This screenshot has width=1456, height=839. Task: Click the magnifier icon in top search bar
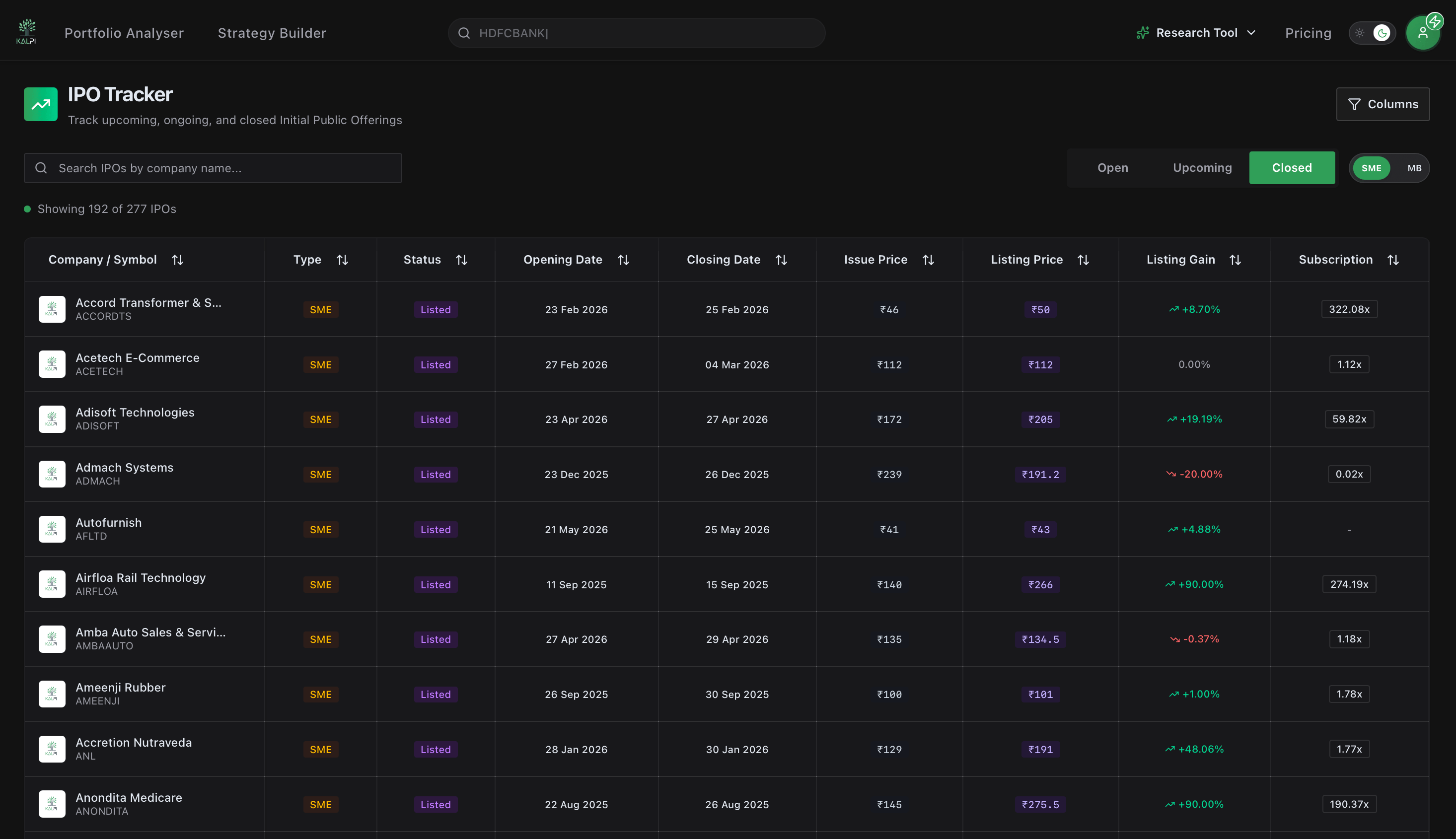click(x=464, y=33)
